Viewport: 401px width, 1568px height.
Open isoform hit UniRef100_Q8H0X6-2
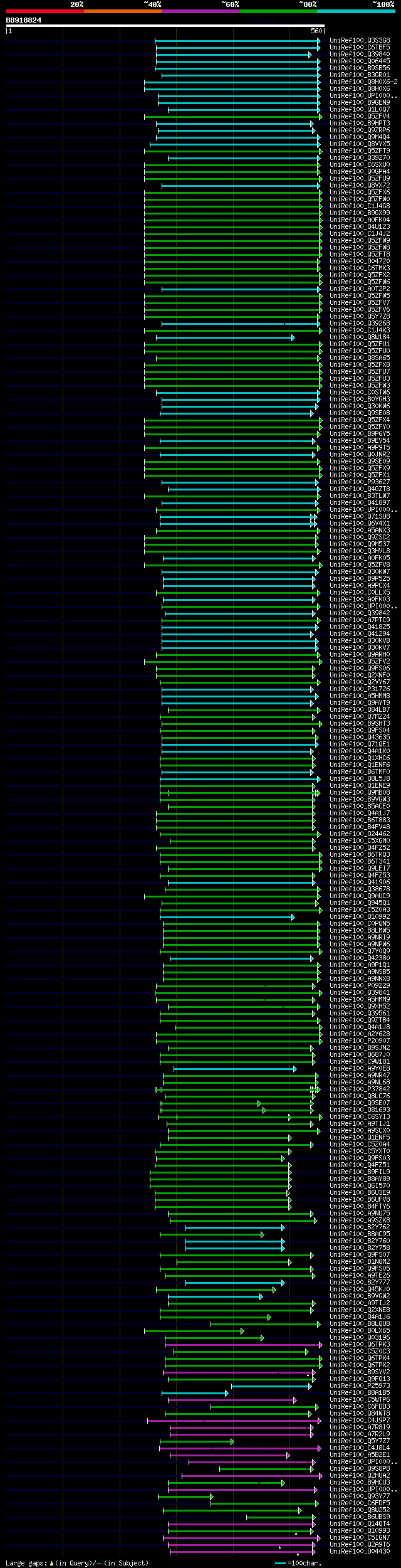[x=363, y=82]
